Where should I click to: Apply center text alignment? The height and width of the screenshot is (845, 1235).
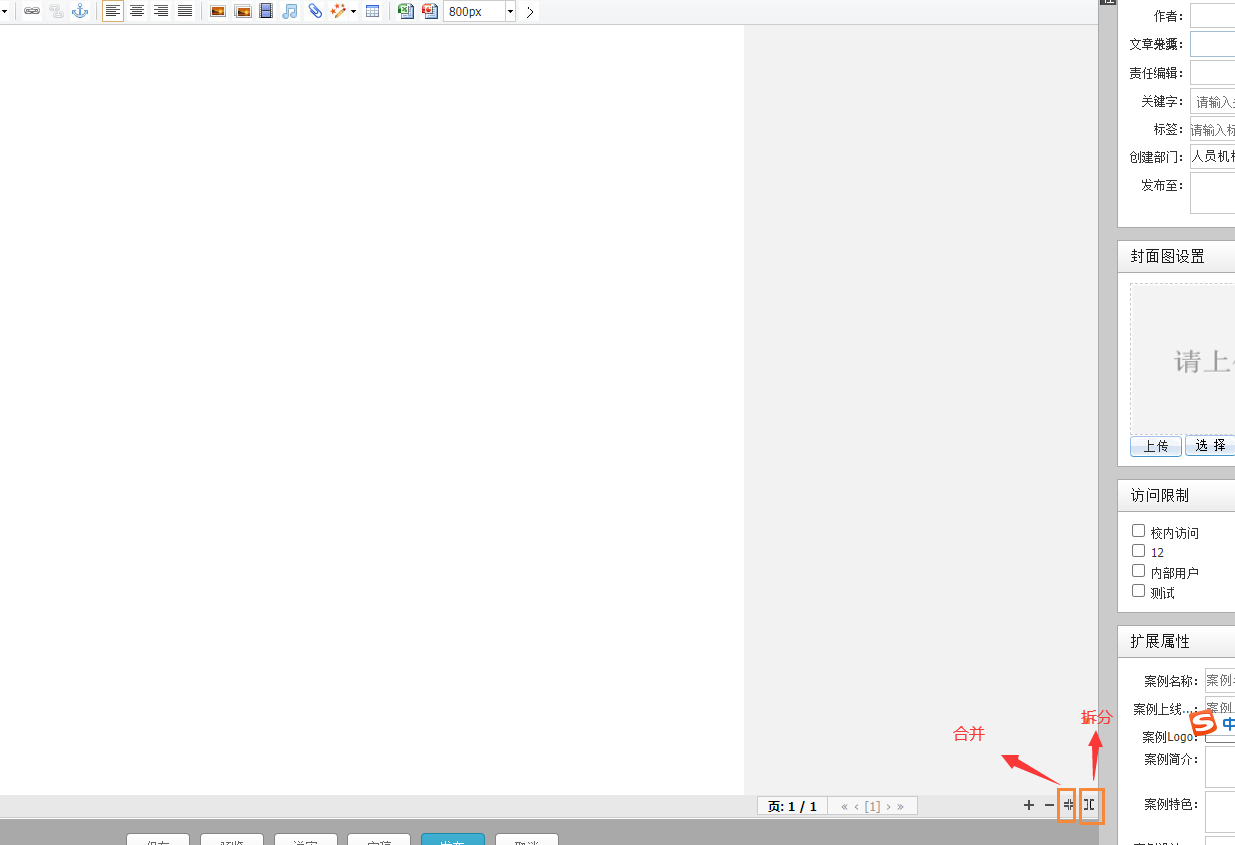pyautogui.click(x=137, y=11)
